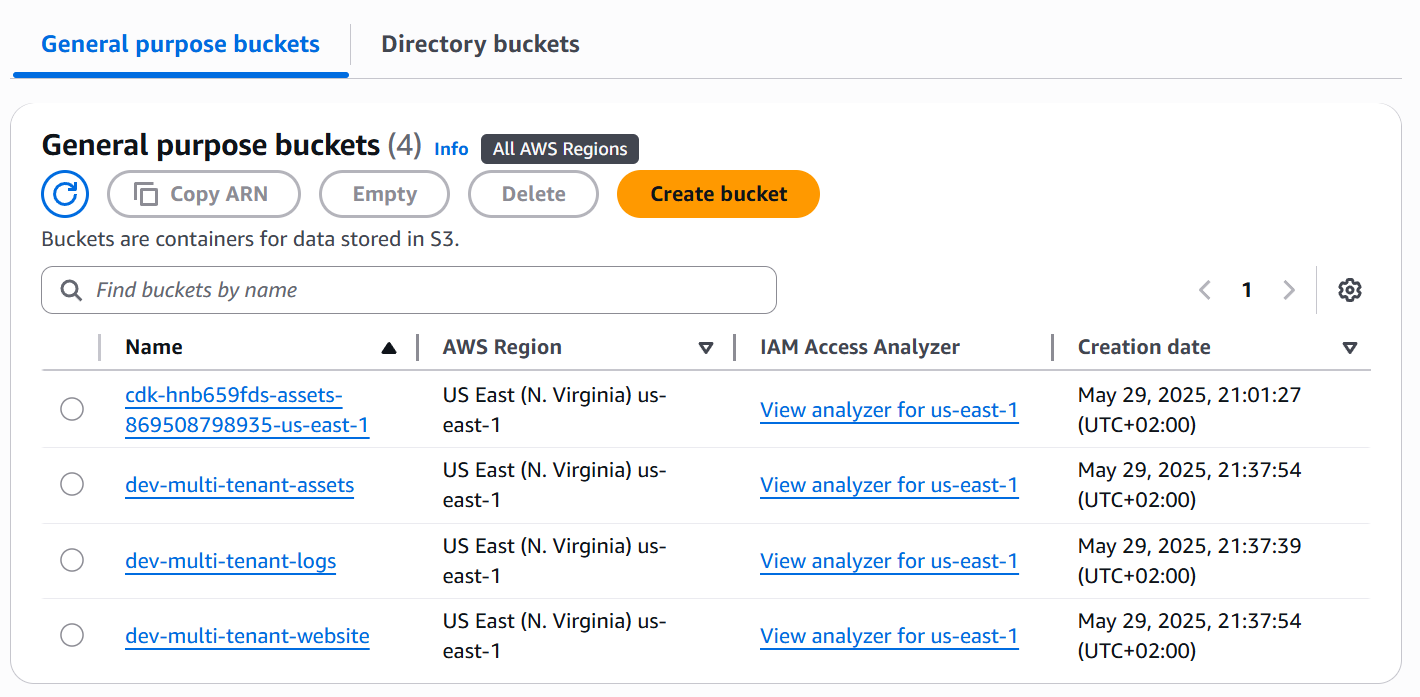
Task: View analyzer for dev-multi-tenant-website bucket
Action: (x=889, y=636)
